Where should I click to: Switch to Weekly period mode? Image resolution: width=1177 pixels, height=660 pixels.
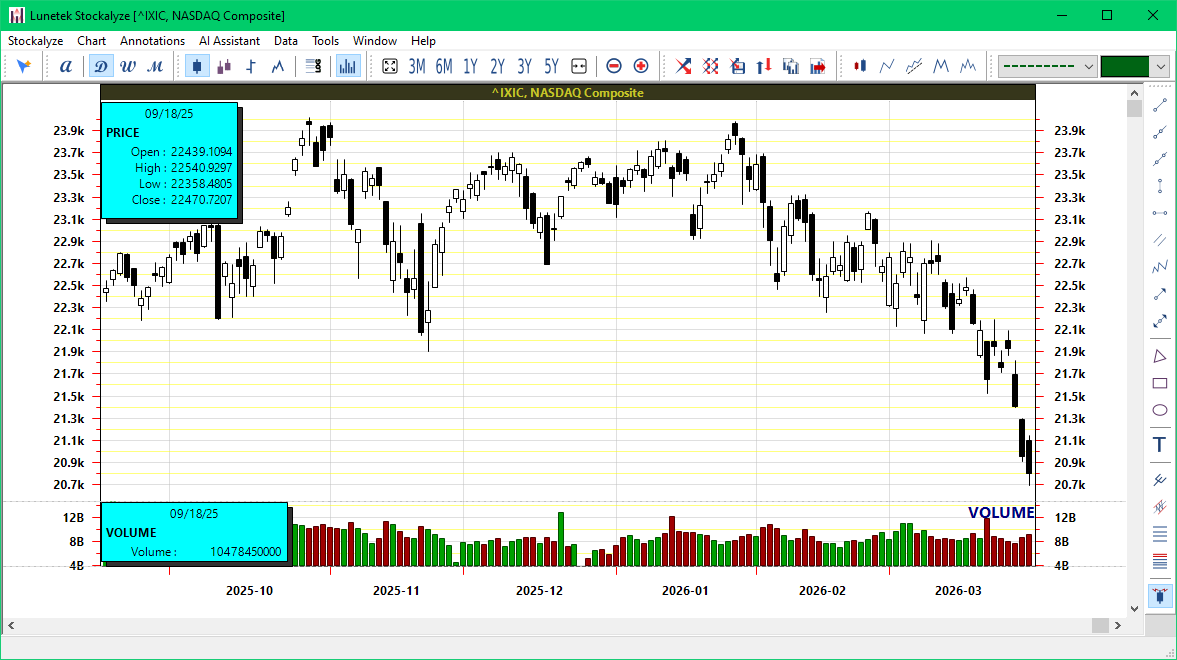(127, 65)
